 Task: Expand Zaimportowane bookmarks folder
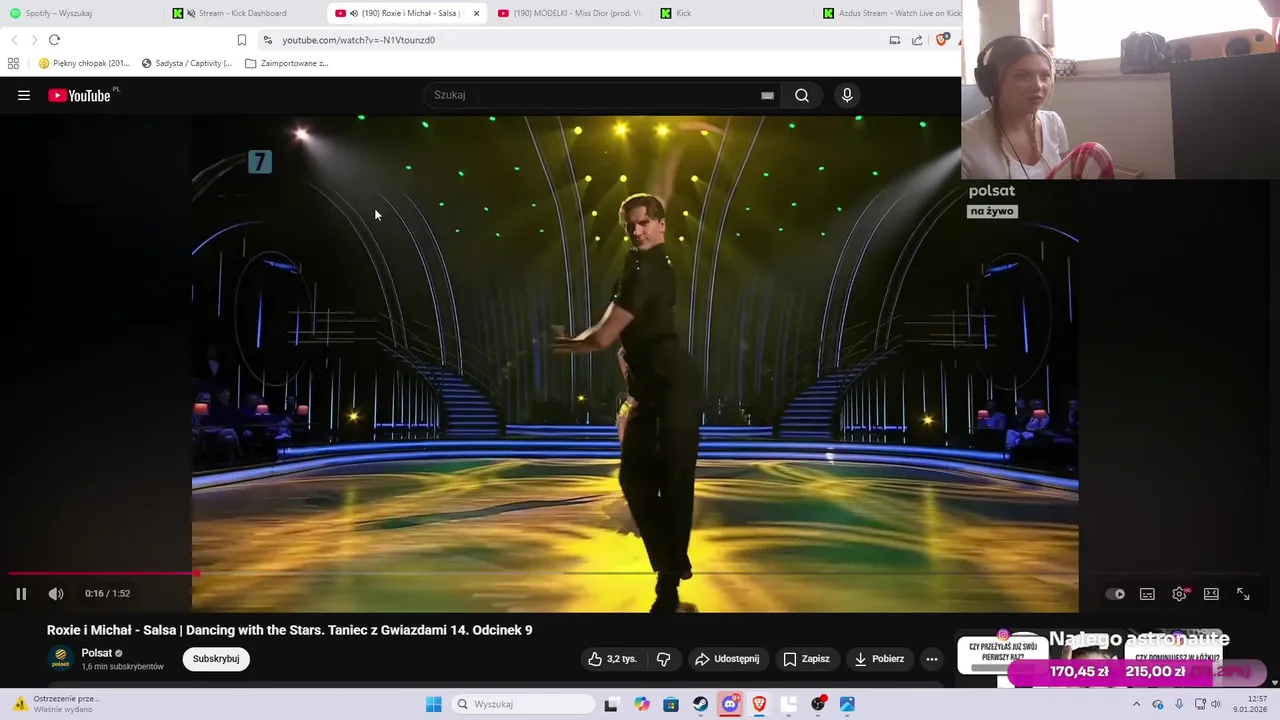click(287, 63)
